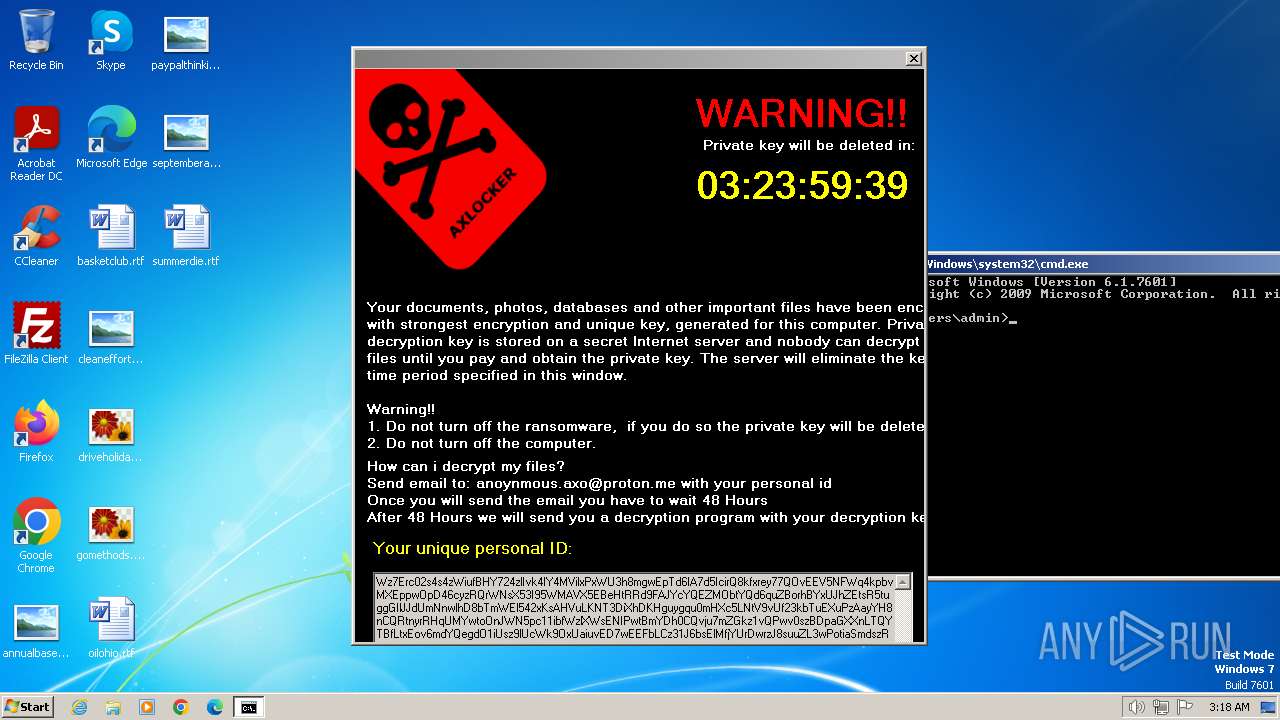Open Internet Explorer from taskbar
1280x720 pixels.
pos(79,707)
